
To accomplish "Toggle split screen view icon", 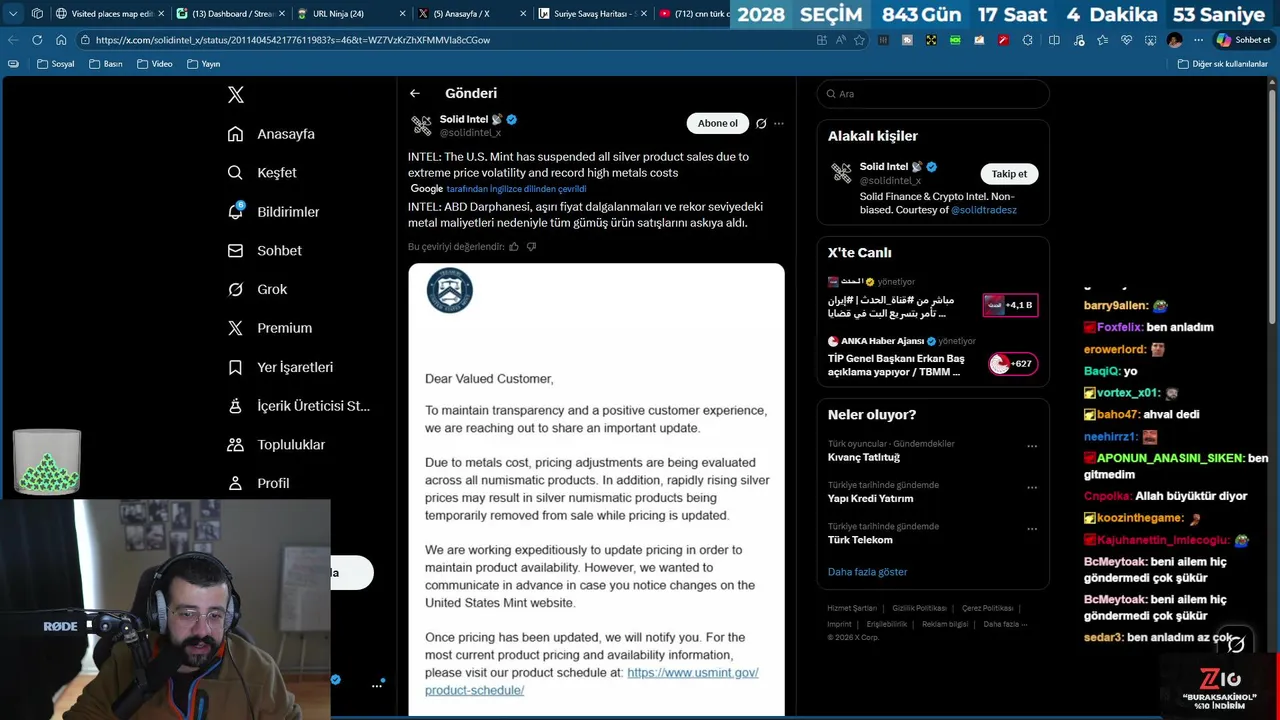I will pos(1054,40).
